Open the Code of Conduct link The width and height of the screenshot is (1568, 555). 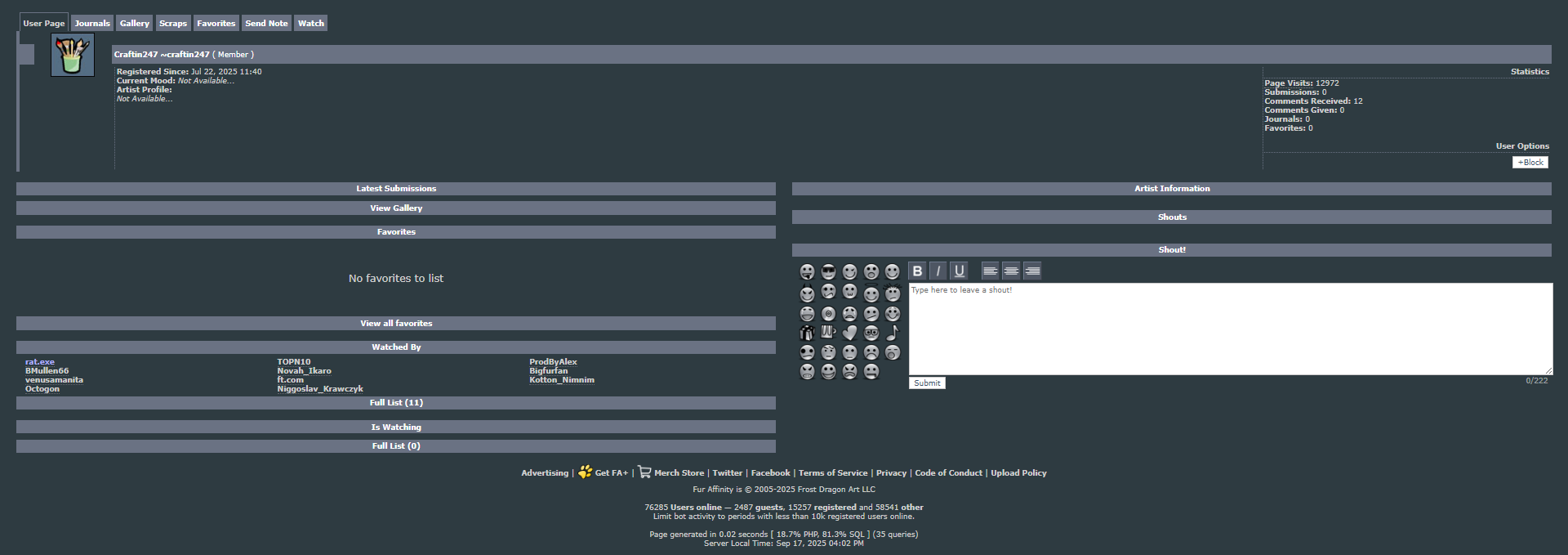948,472
